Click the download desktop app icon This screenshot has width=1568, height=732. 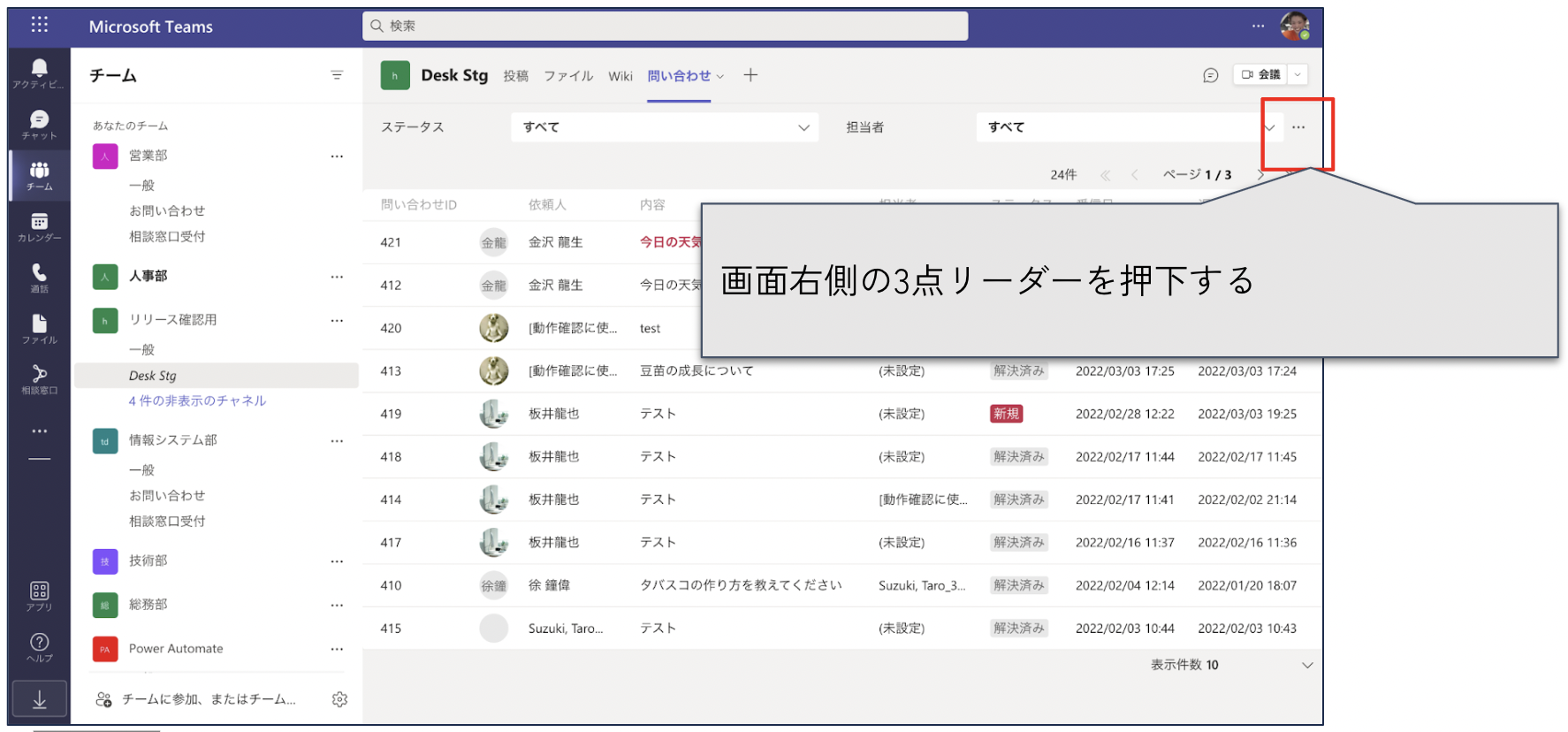tap(39, 700)
